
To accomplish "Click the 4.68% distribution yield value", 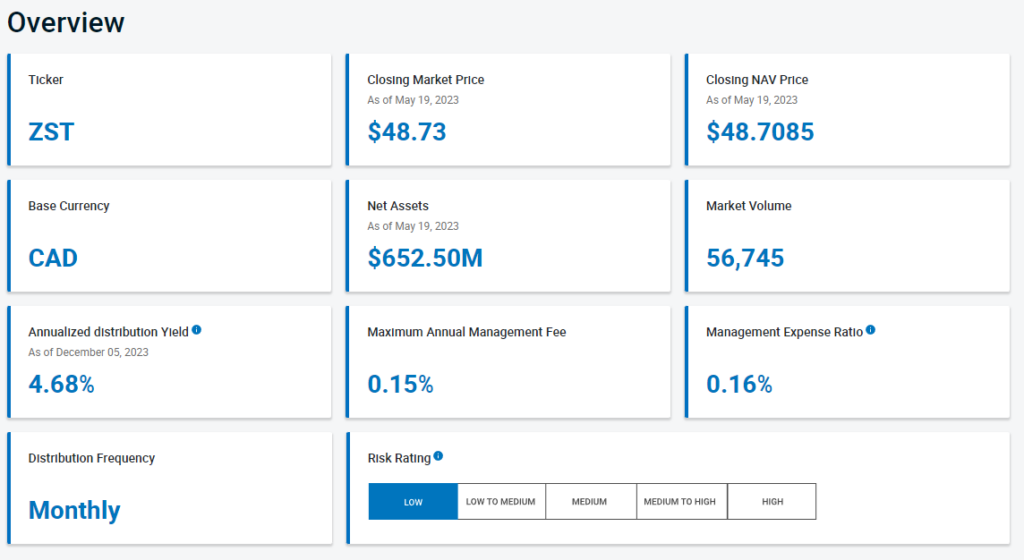I will click(61, 384).
